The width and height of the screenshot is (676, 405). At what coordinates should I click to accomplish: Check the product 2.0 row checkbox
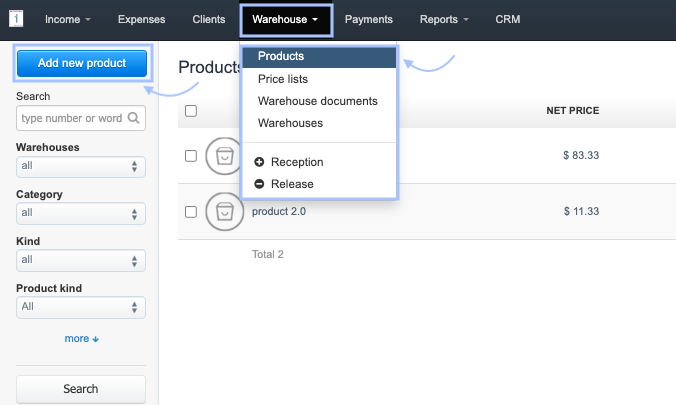(x=191, y=211)
